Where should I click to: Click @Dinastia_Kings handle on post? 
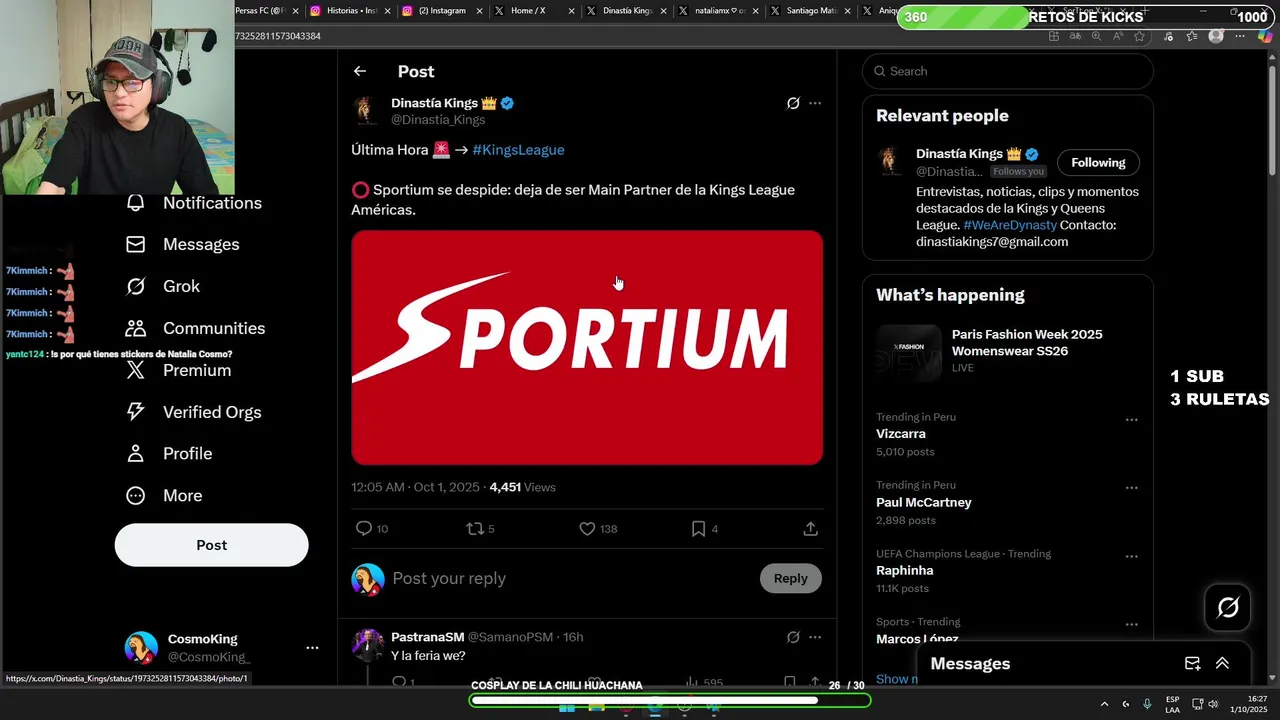pos(438,120)
